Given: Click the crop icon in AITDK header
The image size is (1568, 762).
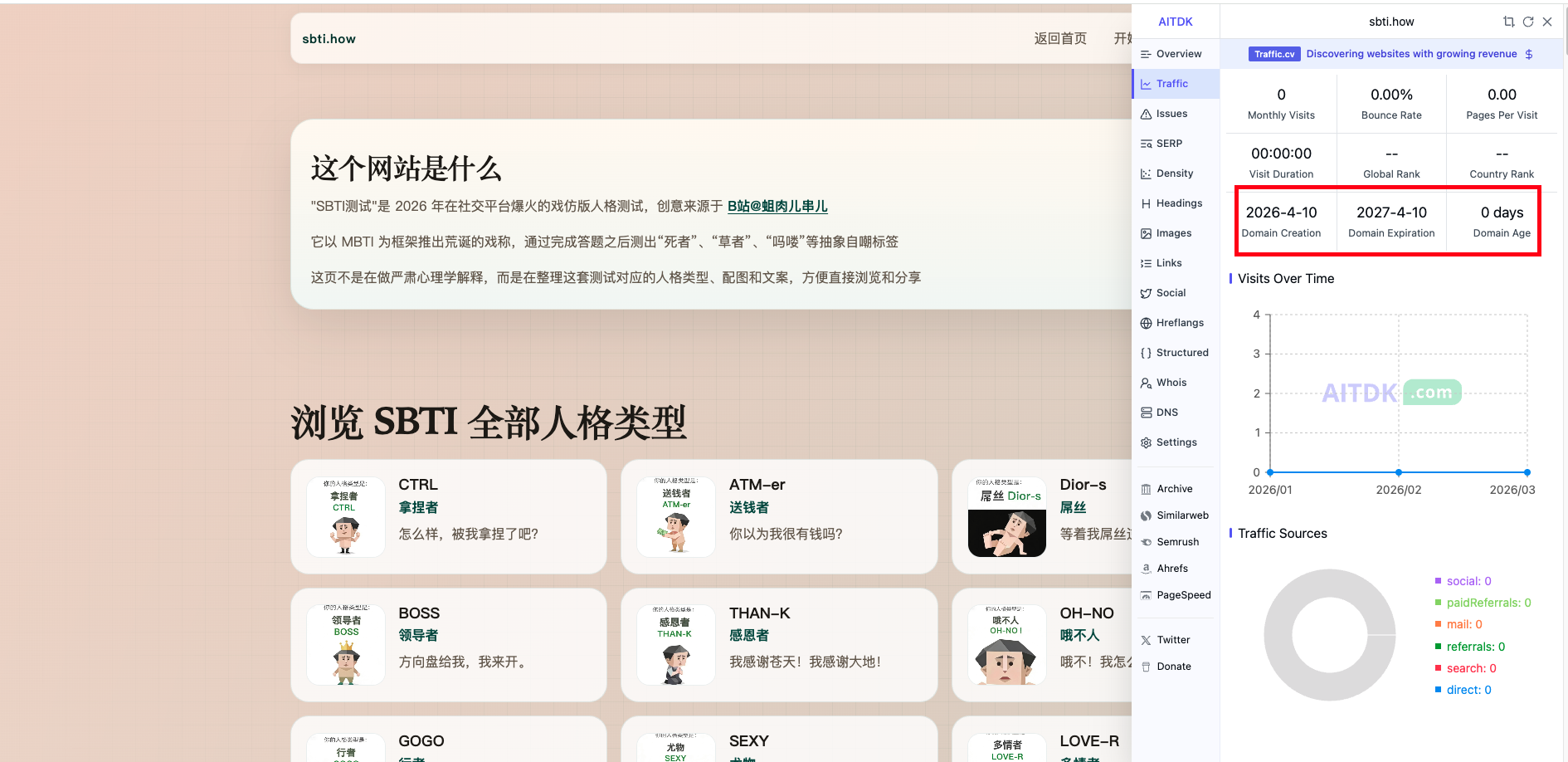Looking at the screenshot, I should tap(1508, 22).
